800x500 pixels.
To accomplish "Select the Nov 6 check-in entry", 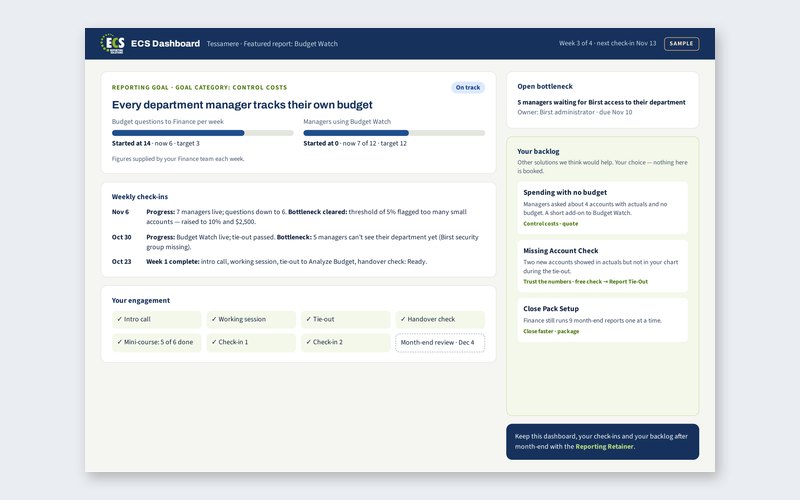I will pos(298,217).
